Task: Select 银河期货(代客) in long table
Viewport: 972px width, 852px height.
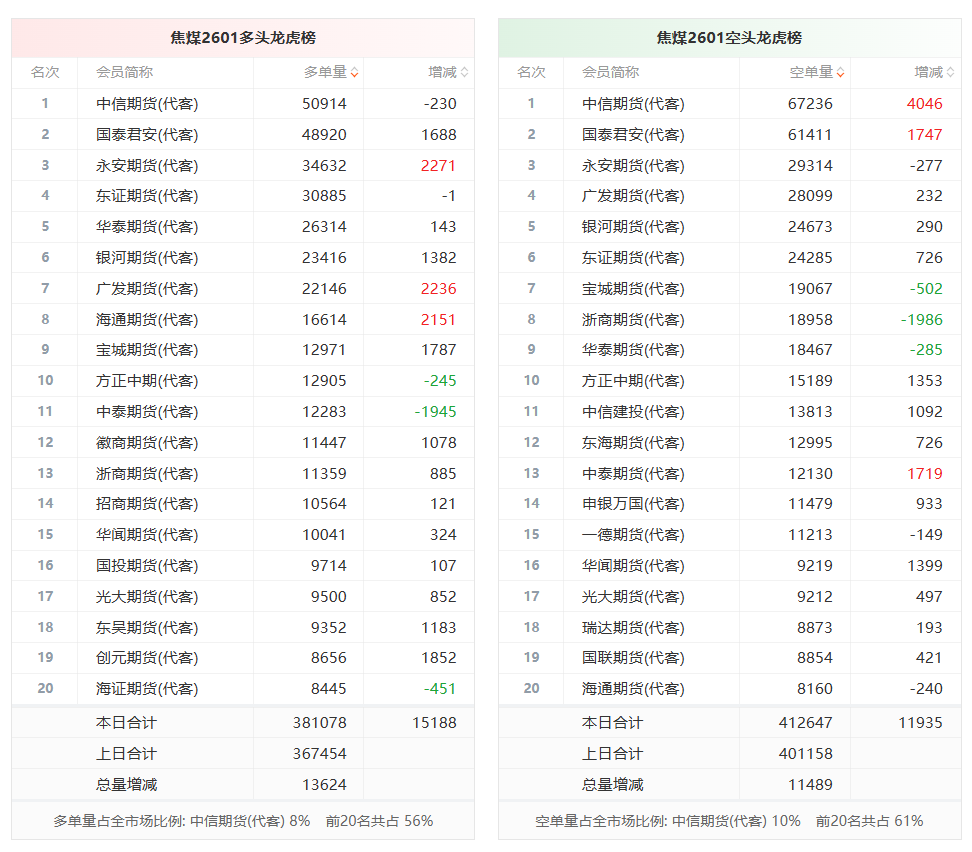Action: coord(147,258)
